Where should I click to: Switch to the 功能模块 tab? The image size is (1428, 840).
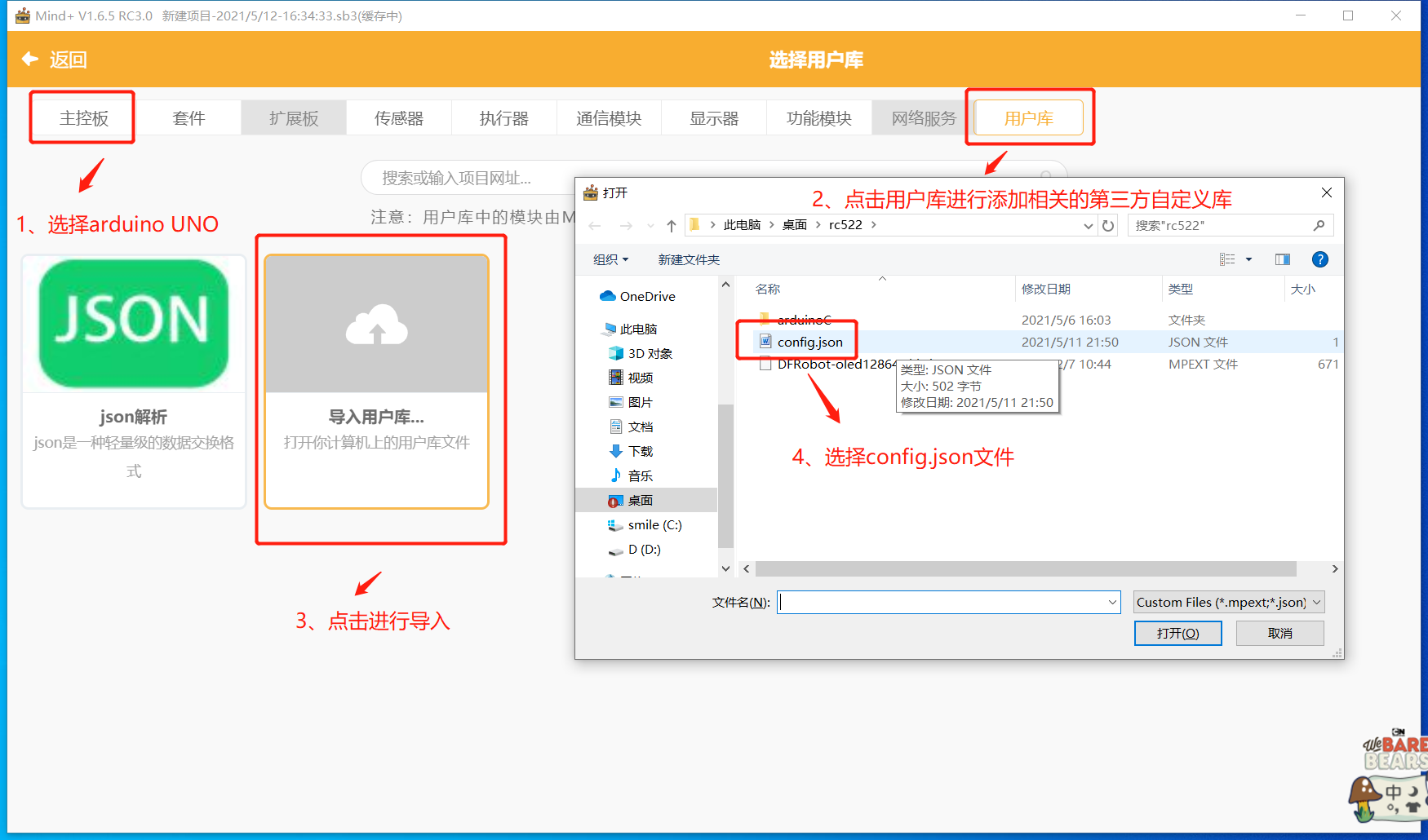pos(819,118)
